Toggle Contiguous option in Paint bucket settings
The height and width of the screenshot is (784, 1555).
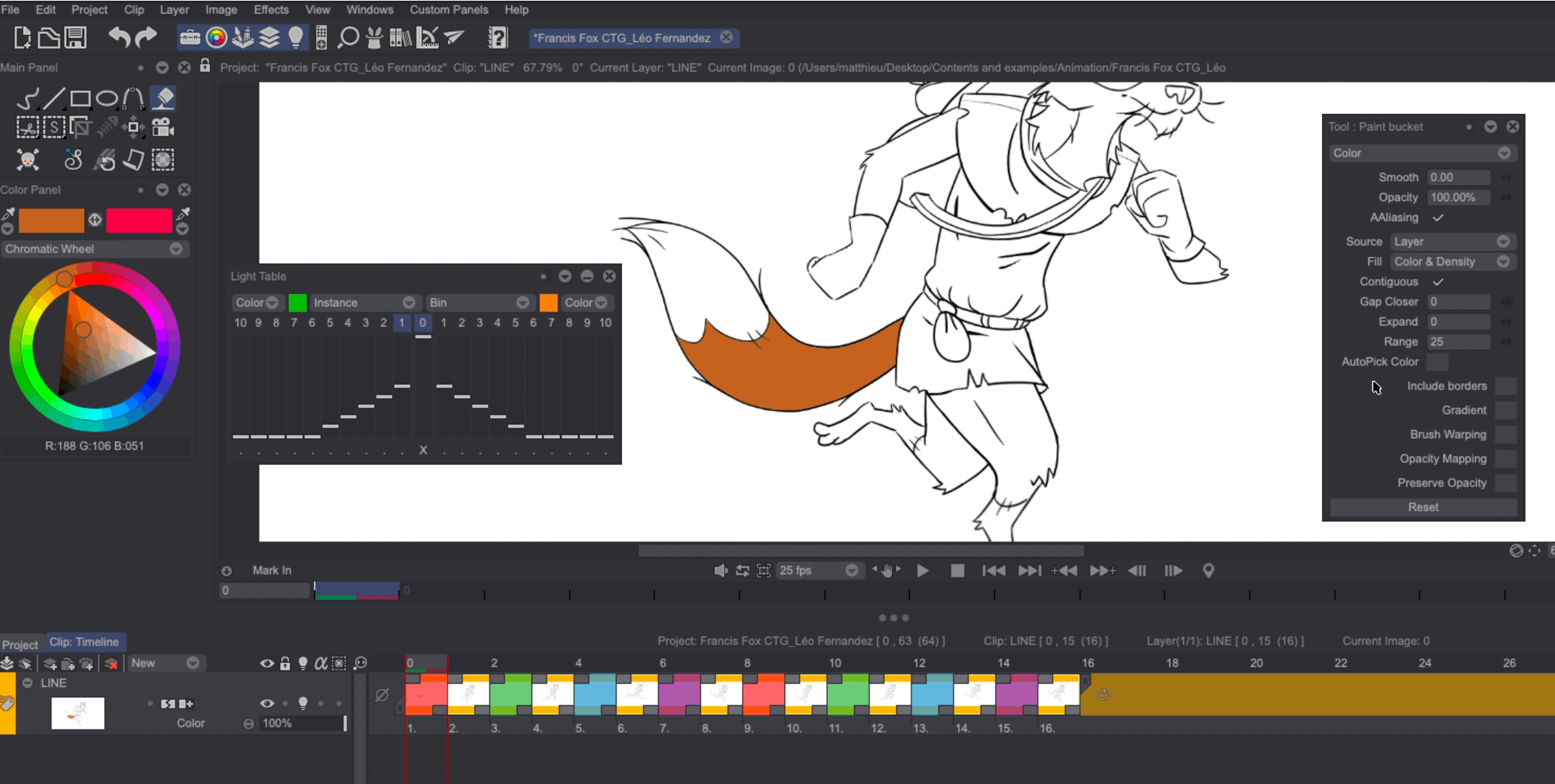click(x=1439, y=282)
